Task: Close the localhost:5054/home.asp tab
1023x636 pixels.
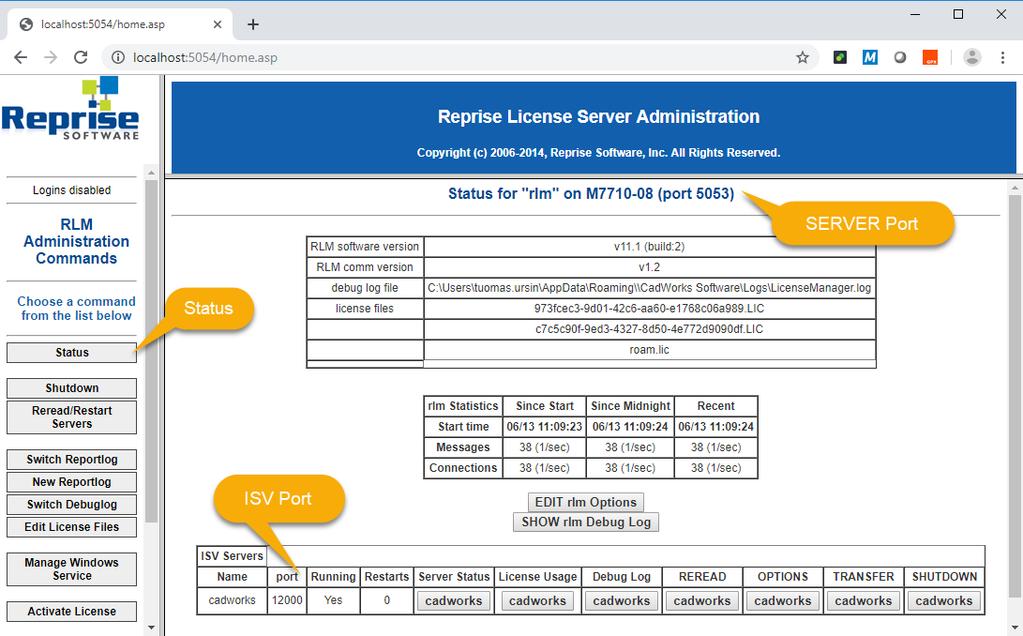Action: click(217, 24)
